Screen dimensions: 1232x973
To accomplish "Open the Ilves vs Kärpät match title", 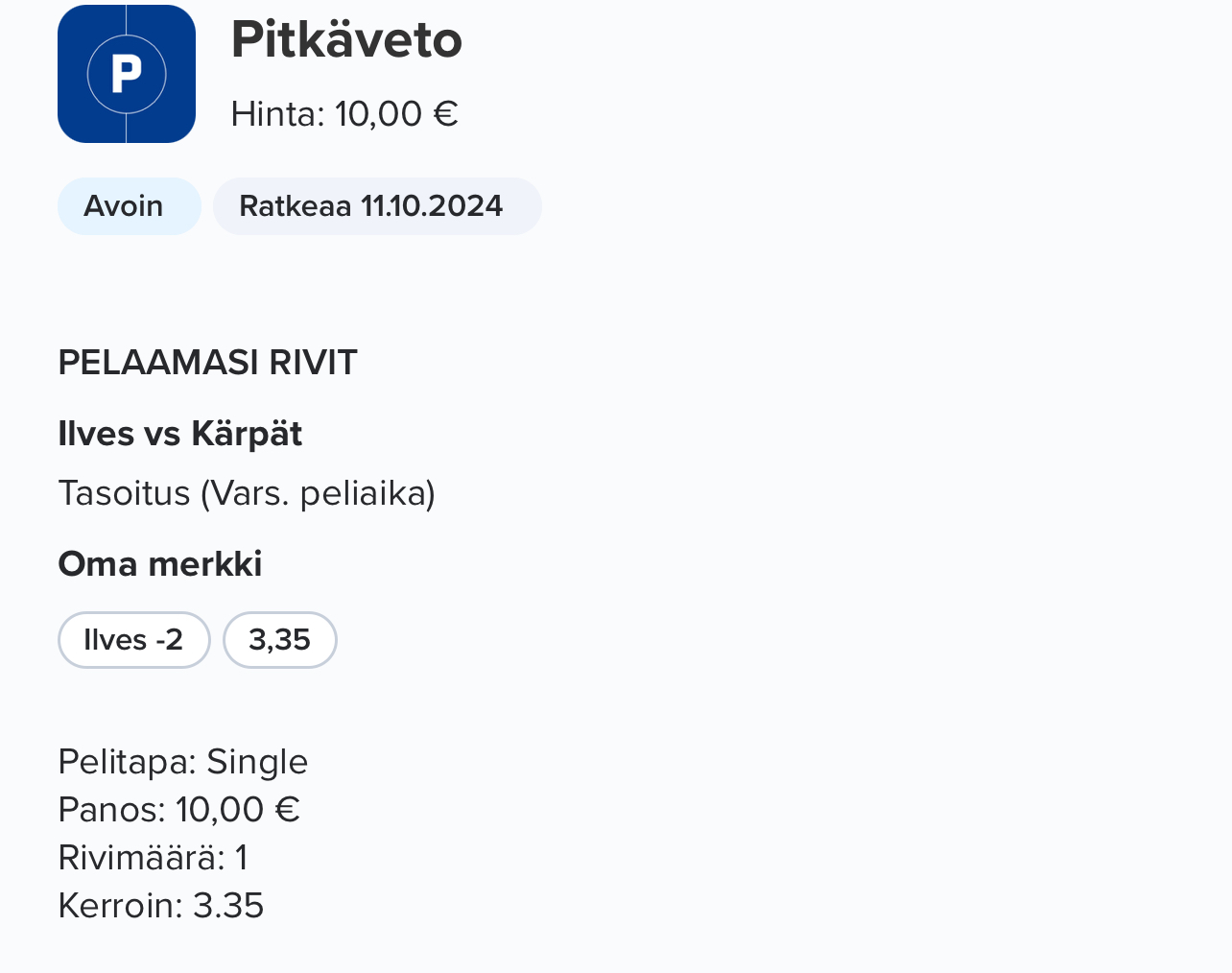I will 180,434.
